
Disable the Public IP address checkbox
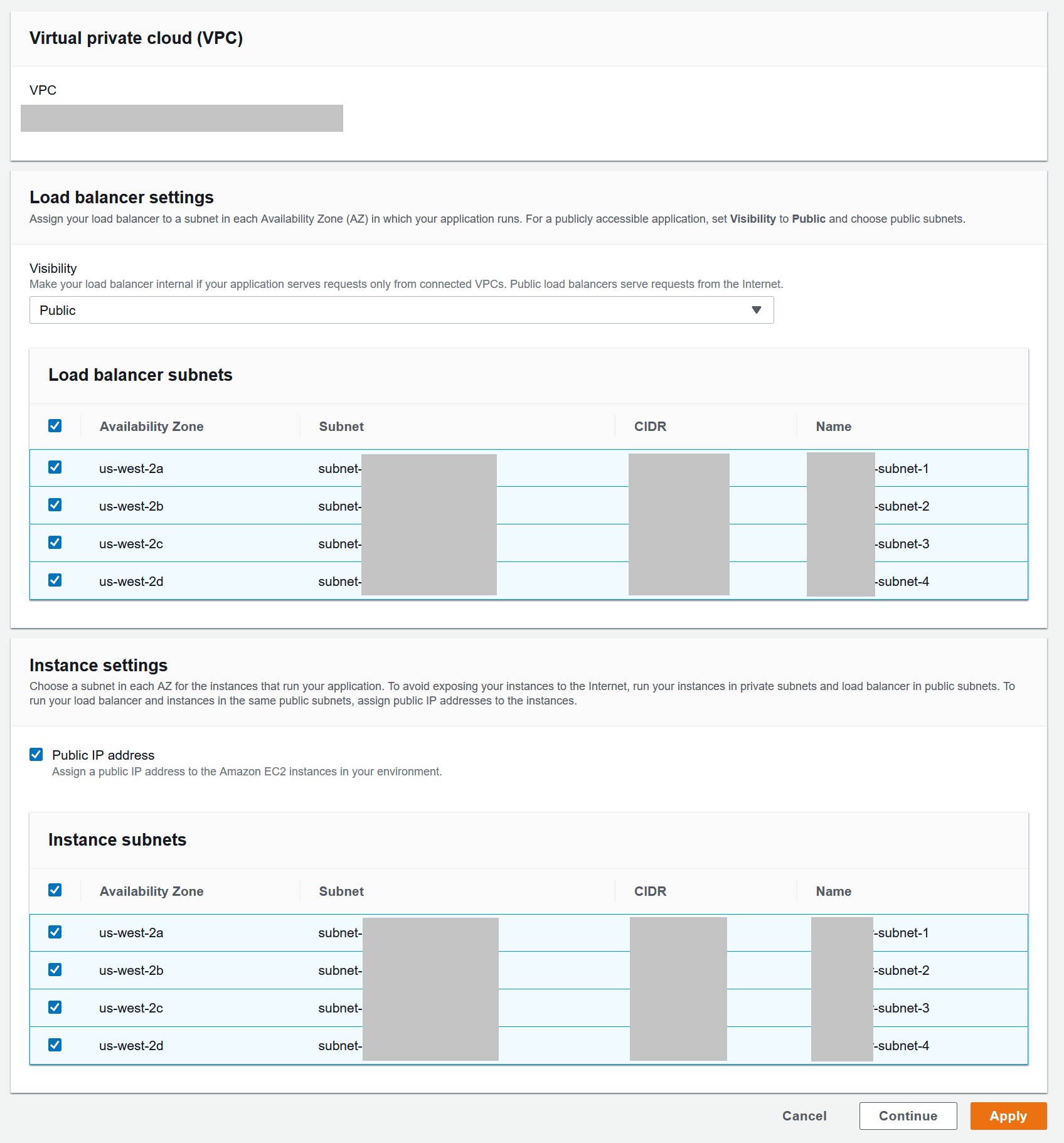pyautogui.click(x=36, y=754)
